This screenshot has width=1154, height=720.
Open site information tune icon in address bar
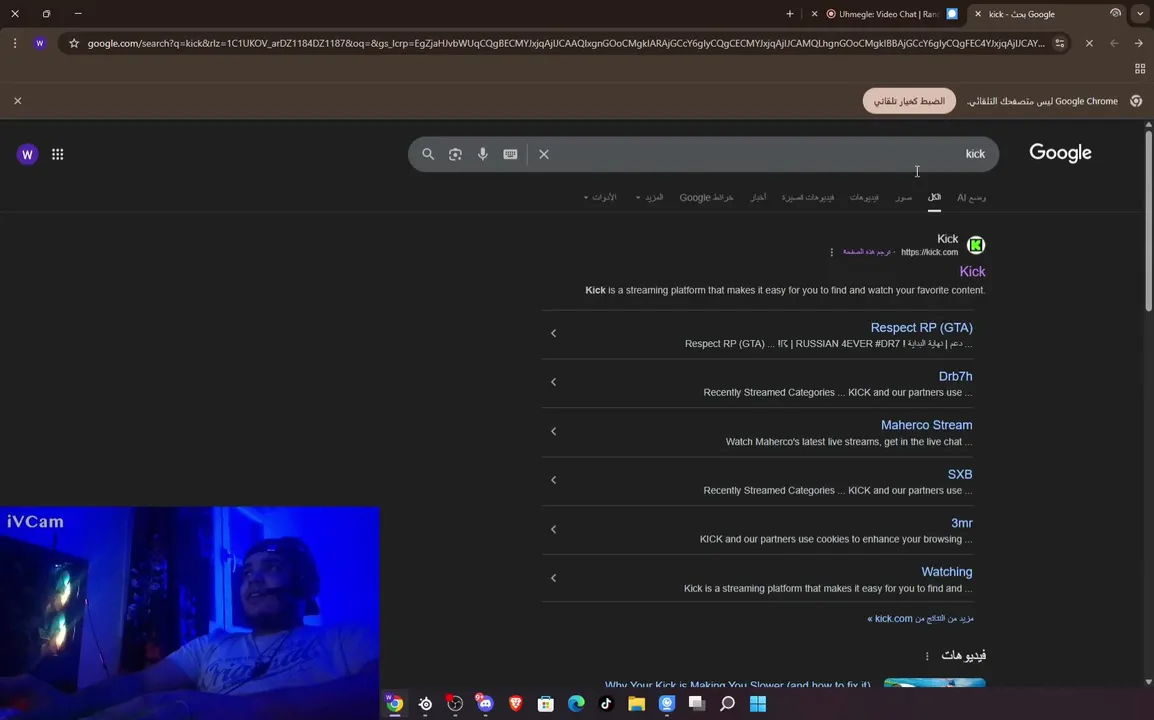pyautogui.click(x=1060, y=43)
